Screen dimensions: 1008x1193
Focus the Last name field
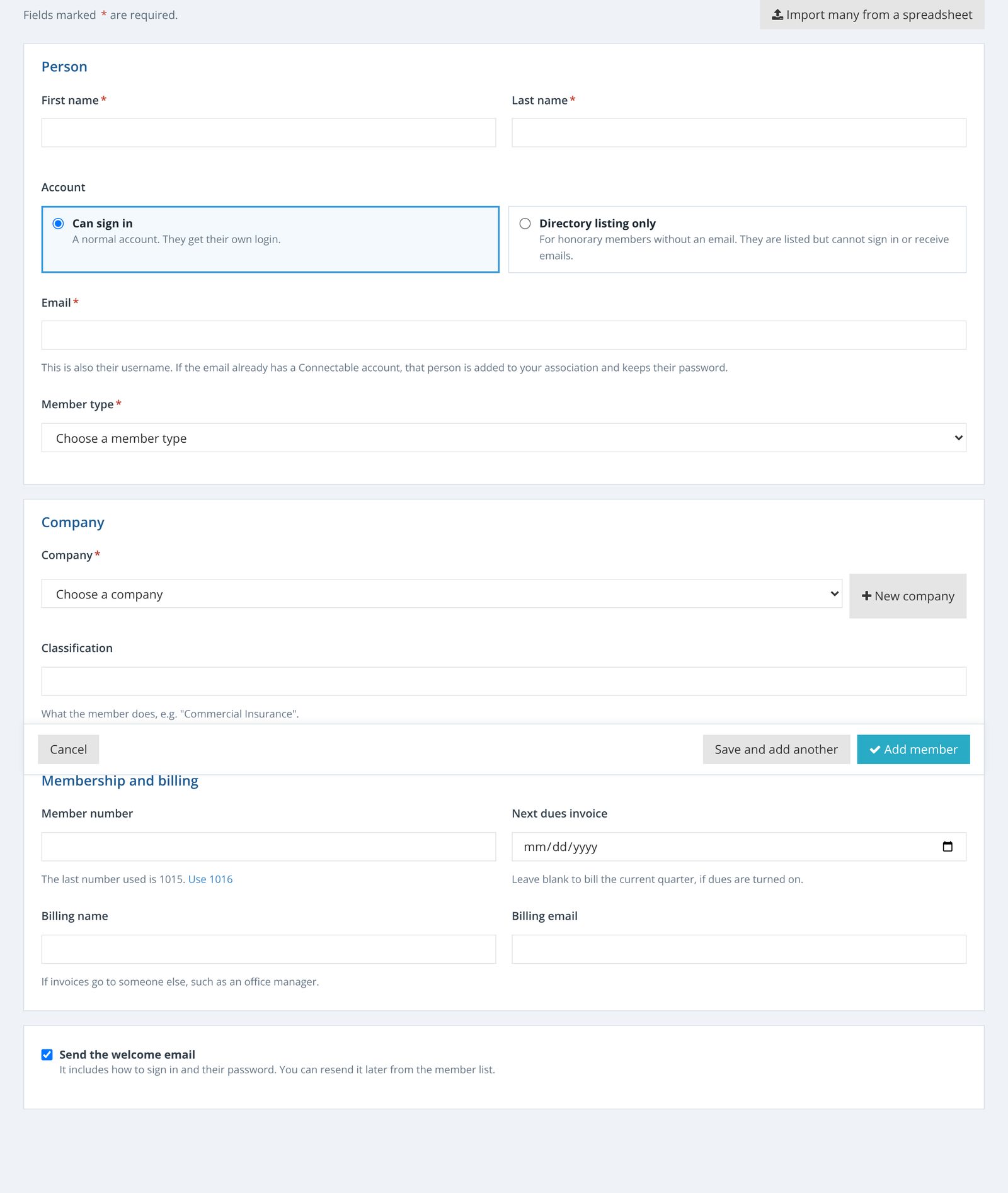coord(739,133)
